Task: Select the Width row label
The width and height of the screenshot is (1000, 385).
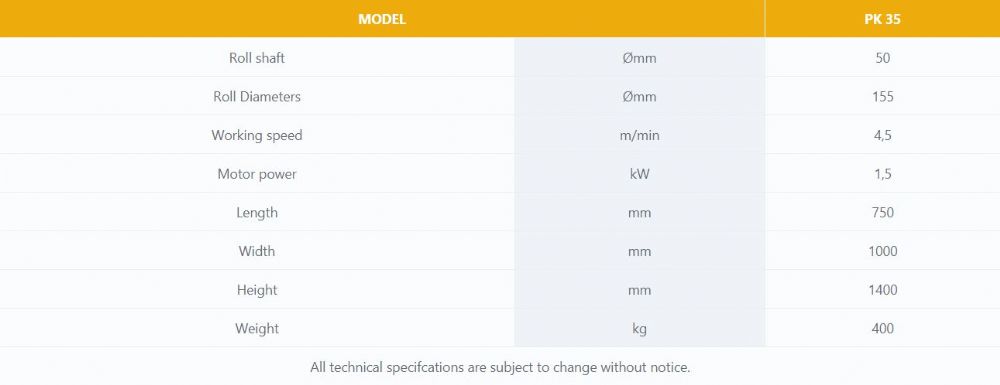Action: tap(257, 251)
